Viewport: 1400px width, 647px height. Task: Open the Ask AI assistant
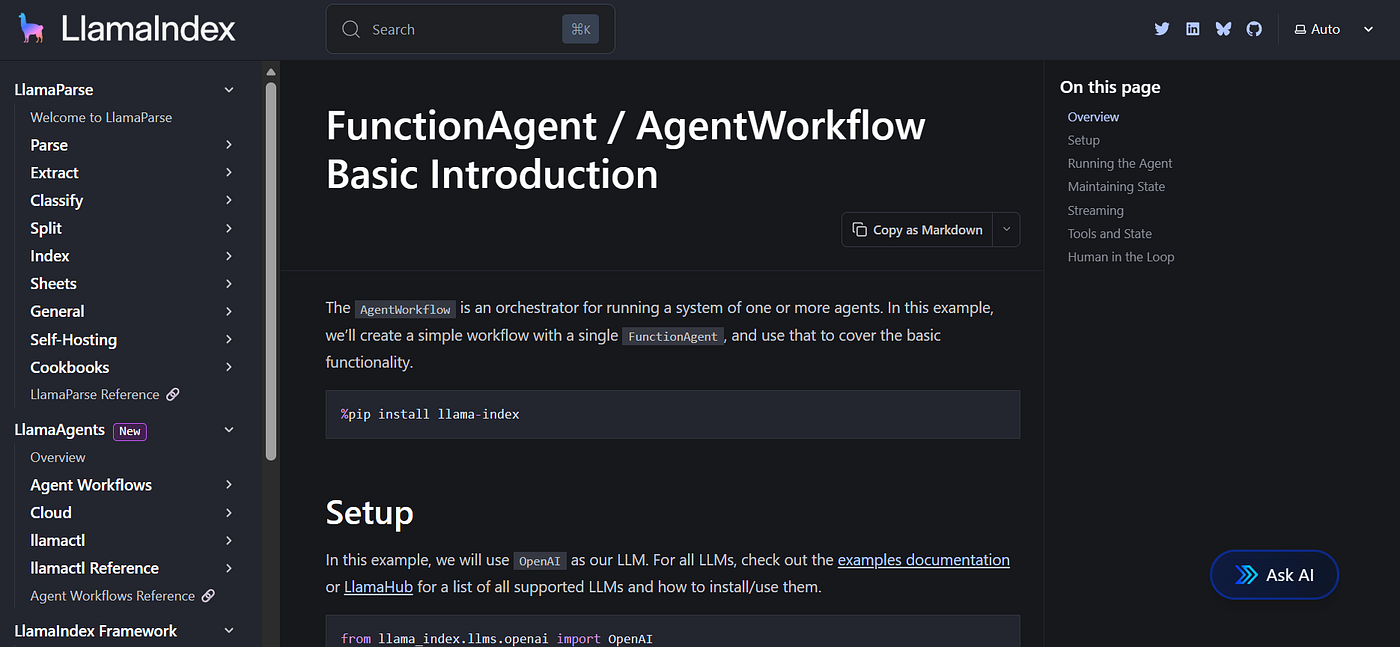pyautogui.click(x=1274, y=575)
